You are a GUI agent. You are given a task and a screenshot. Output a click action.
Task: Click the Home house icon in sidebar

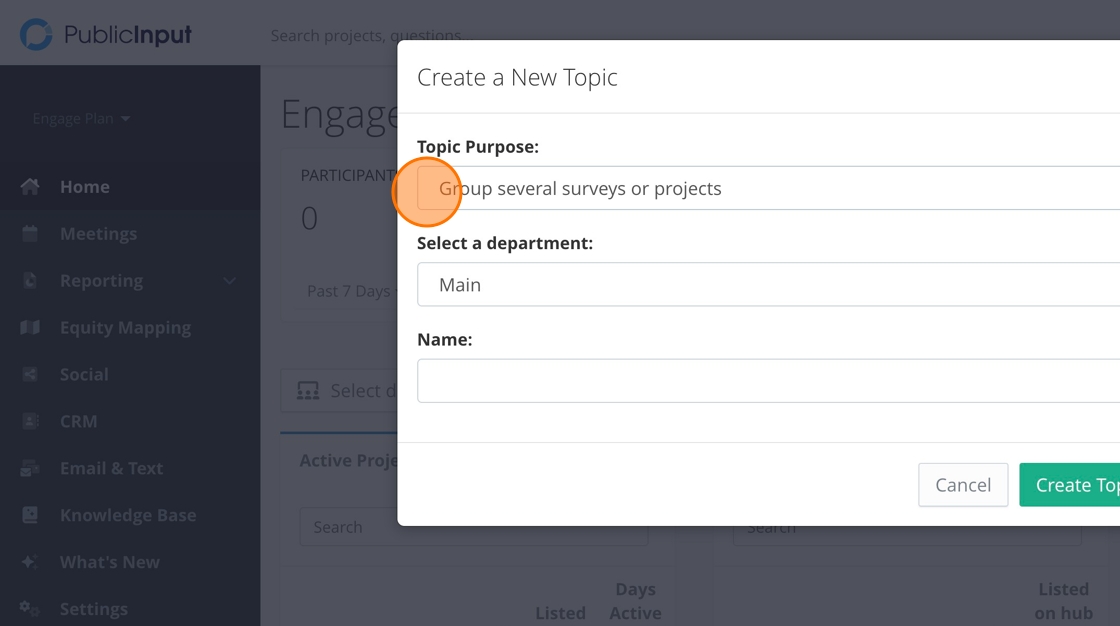[x=30, y=187]
